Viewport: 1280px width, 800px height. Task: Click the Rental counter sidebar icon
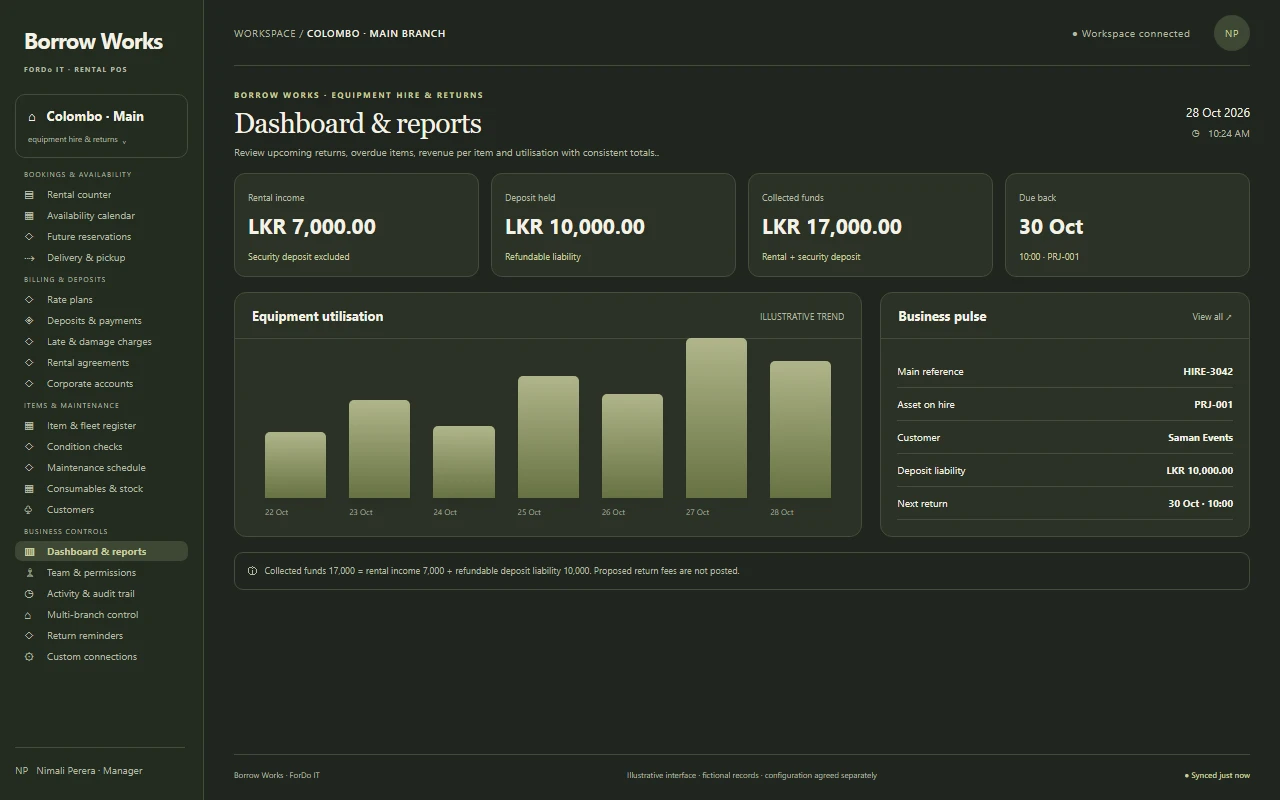pos(29,195)
